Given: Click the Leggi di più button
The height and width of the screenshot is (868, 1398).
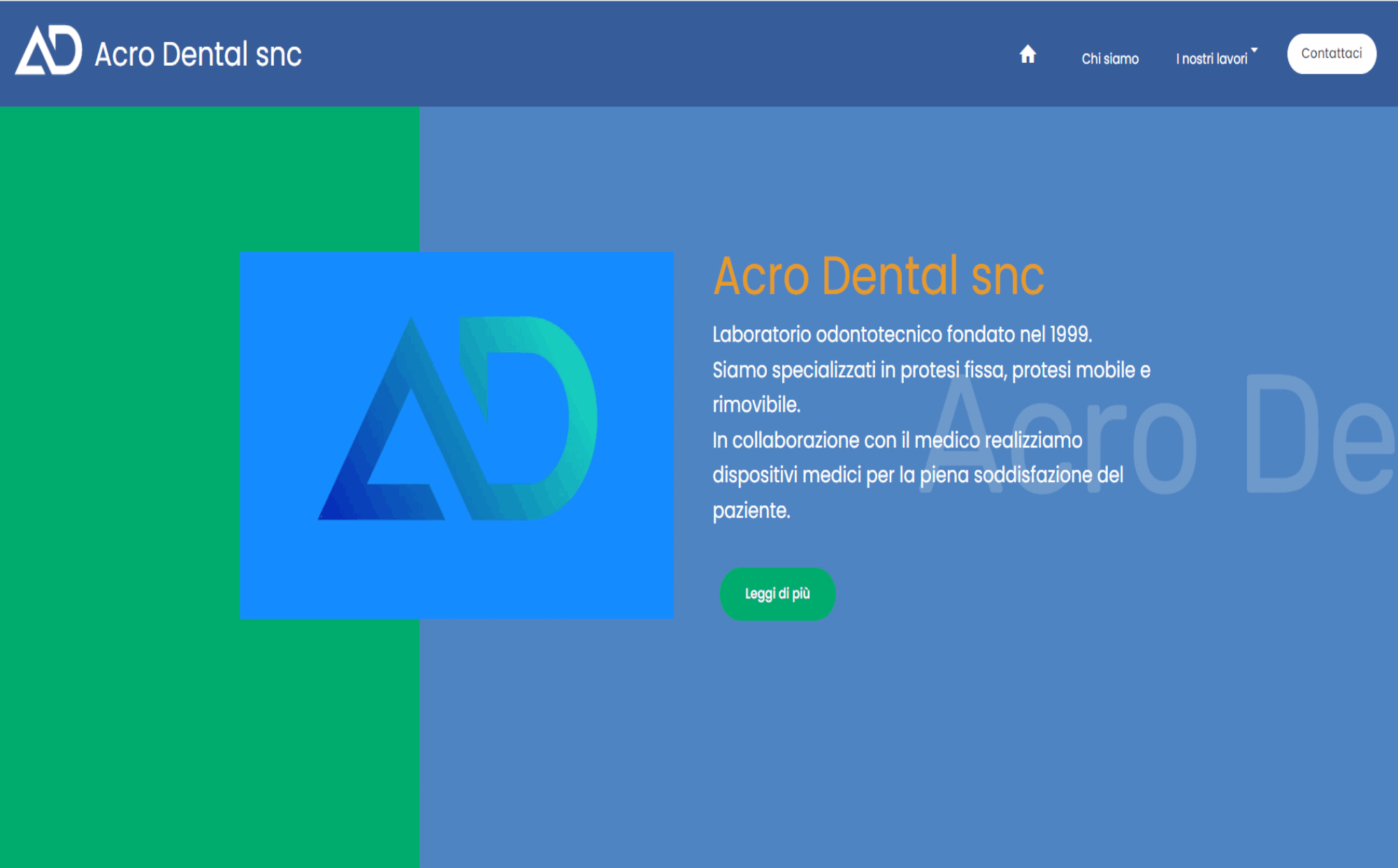Looking at the screenshot, I should [777, 593].
